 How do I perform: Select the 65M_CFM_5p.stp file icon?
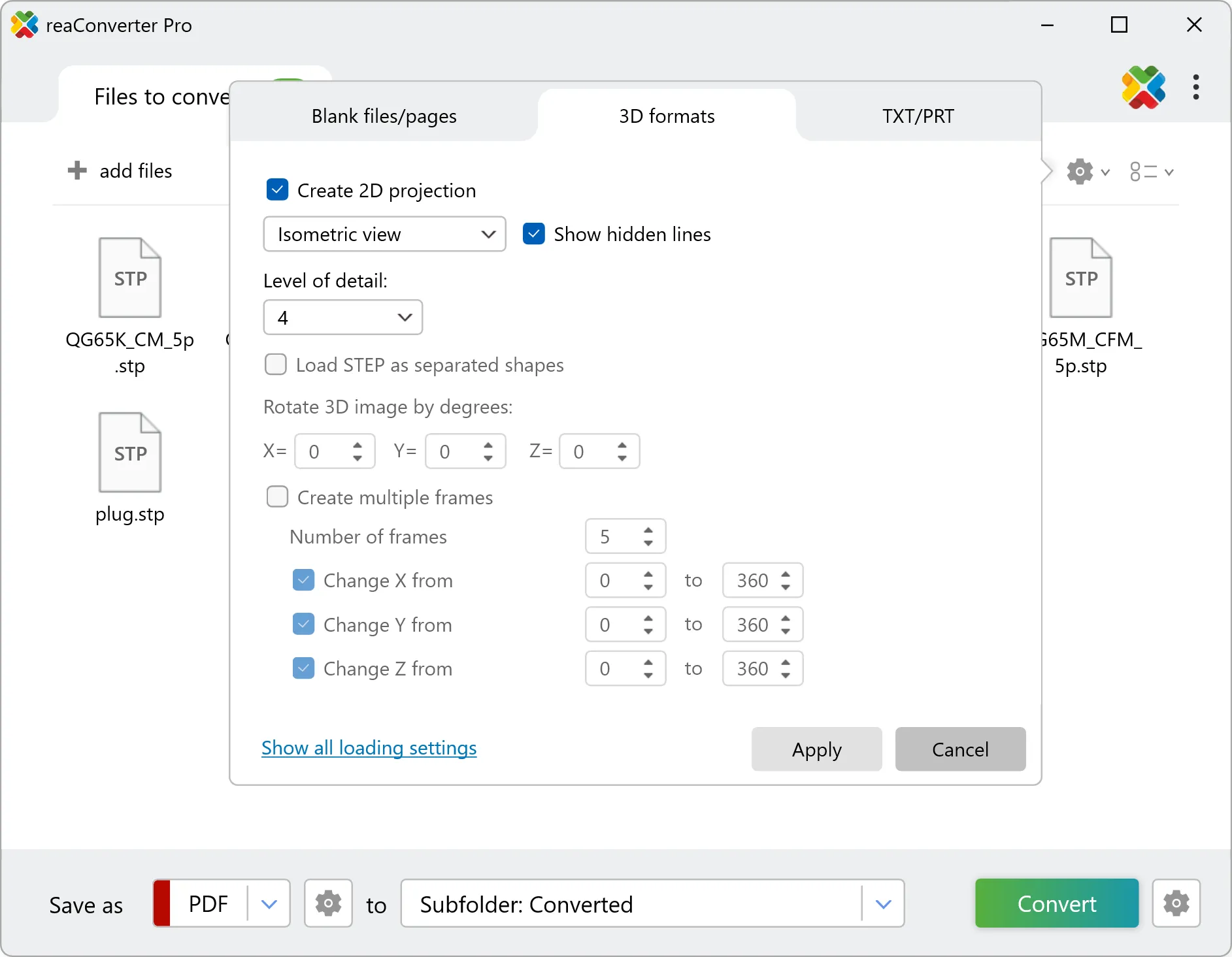click(x=1081, y=278)
